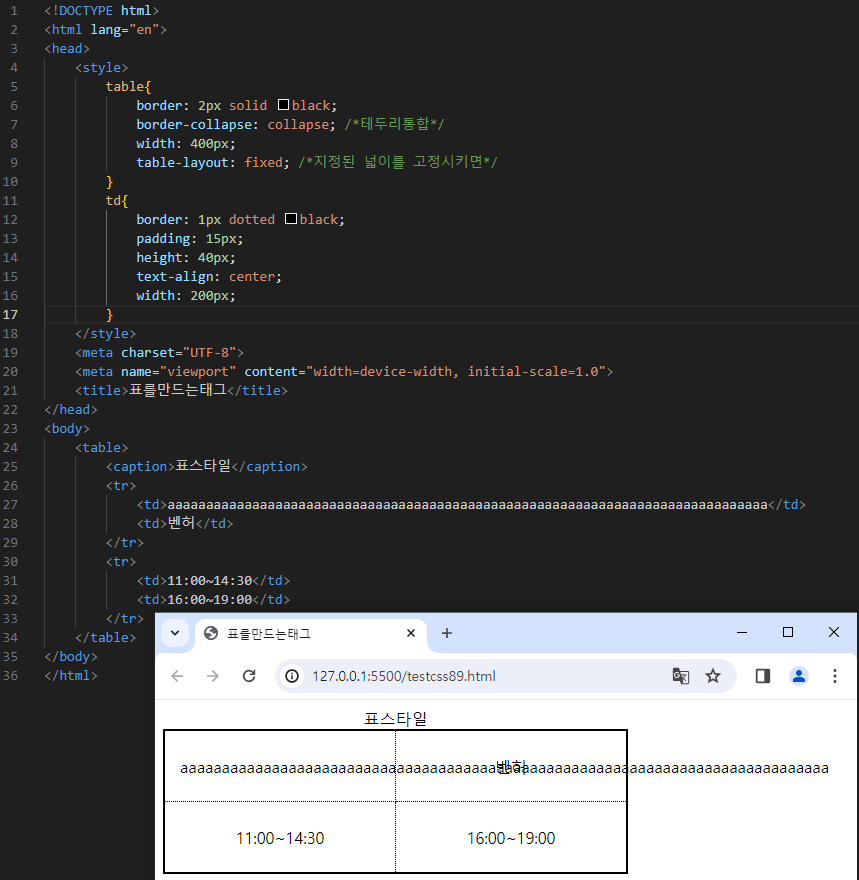Click the title text 표를만드는태그 on line 21
The width and height of the screenshot is (859, 880).
pyautogui.click(x=178, y=390)
